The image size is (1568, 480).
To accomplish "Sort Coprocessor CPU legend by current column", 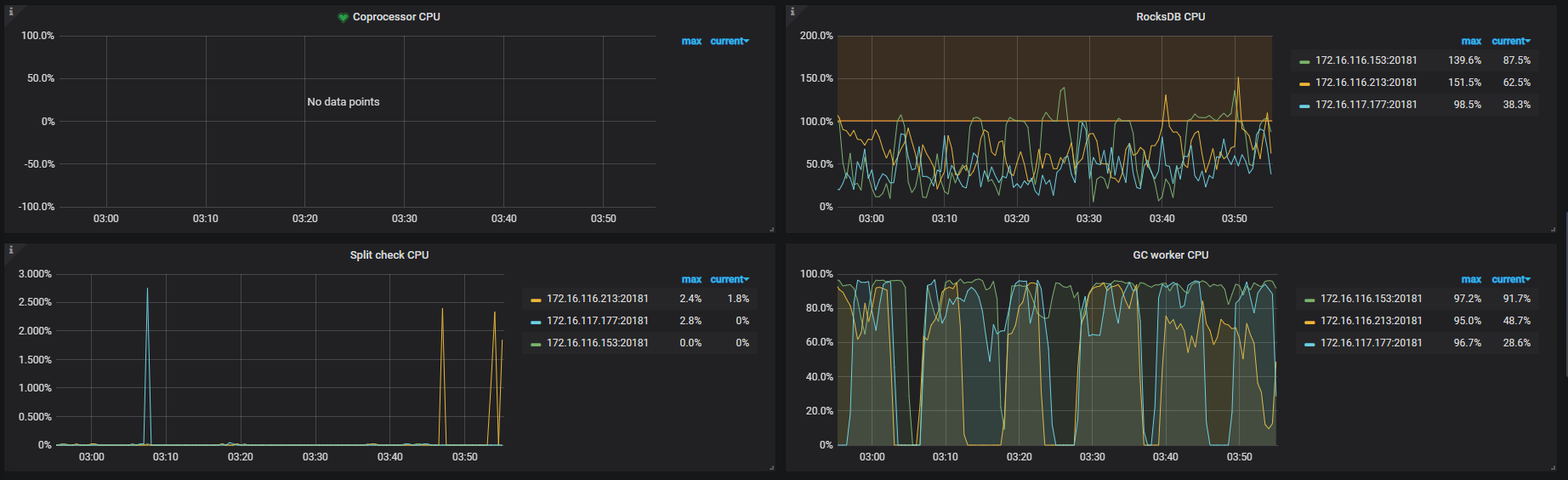I will coord(729,41).
